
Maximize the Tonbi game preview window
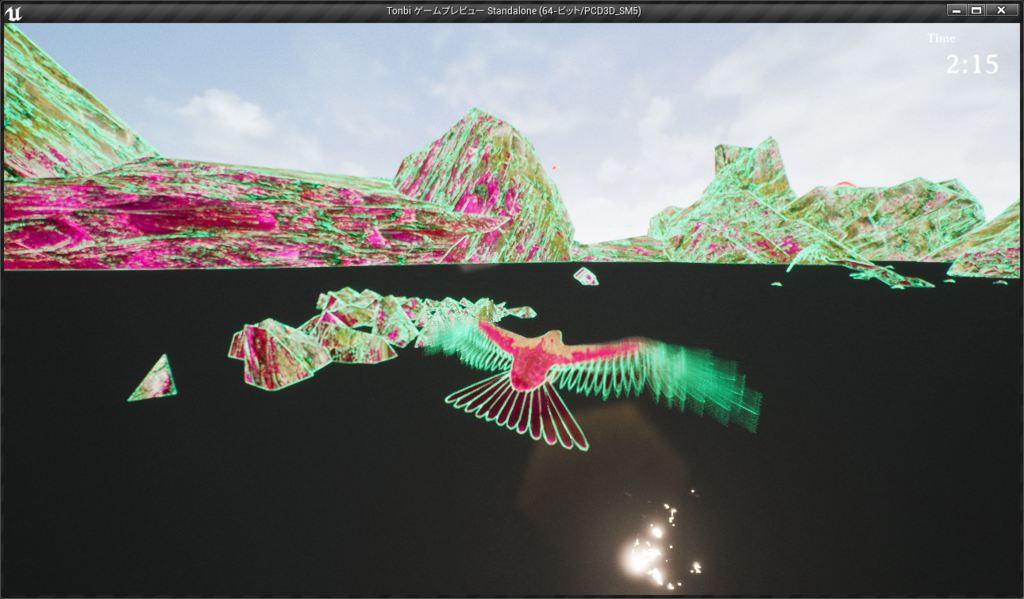[x=976, y=10]
